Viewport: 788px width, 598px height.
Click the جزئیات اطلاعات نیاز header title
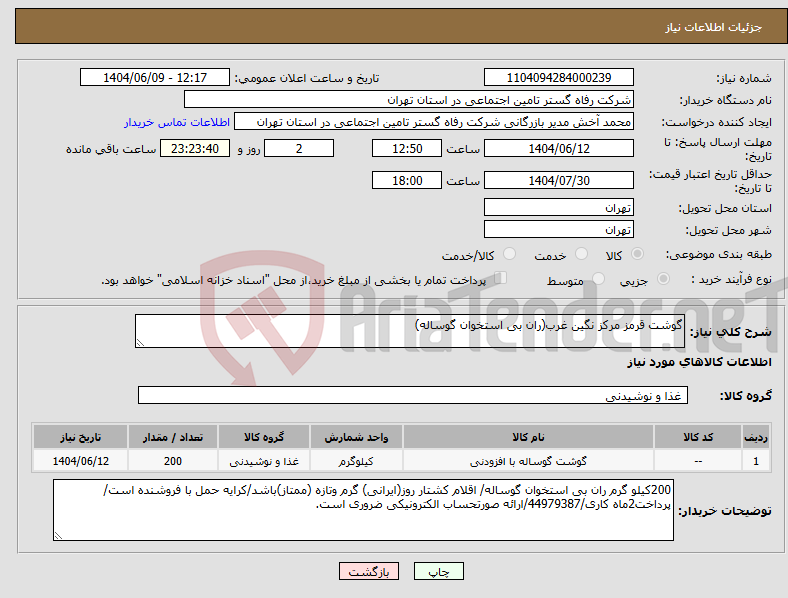pyautogui.click(x=713, y=27)
